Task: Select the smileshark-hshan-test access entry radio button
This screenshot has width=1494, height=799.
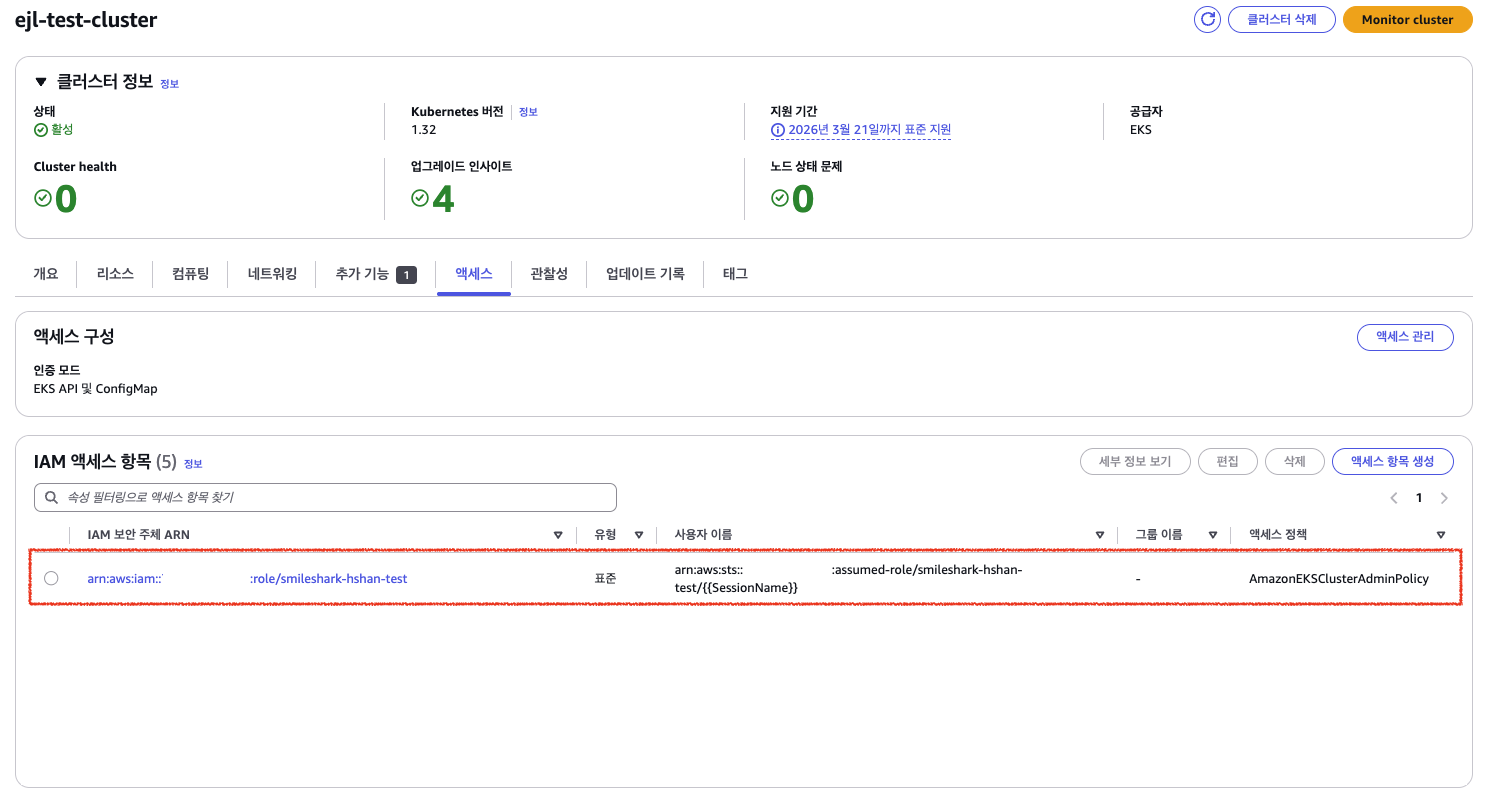Action: click(51, 578)
